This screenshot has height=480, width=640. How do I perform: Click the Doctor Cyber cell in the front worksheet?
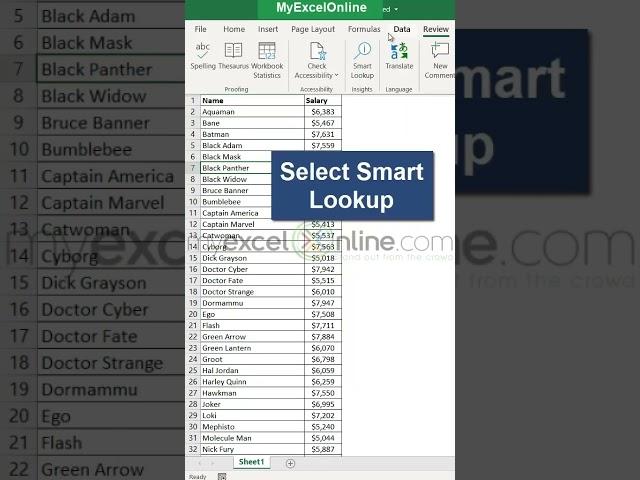click(252, 269)
